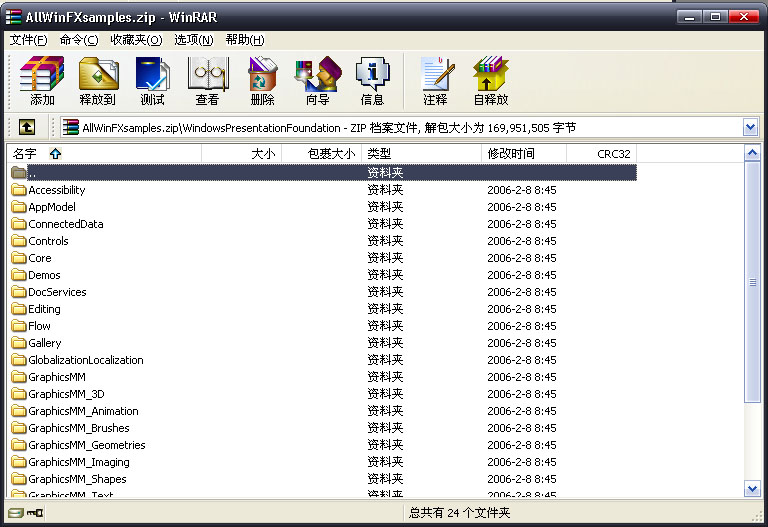The height and width of the screenshot is (527, 768).
Task: Click the Accessibility row's modified time
Action: point(522,190)
